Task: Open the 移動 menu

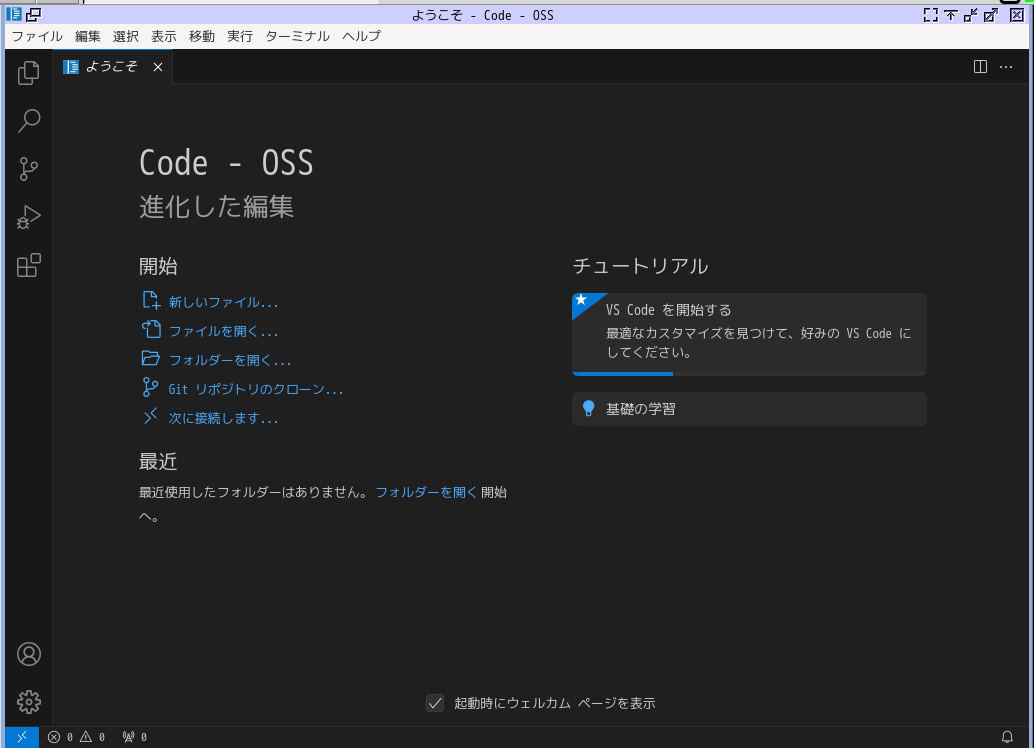Action: point(202,36)
